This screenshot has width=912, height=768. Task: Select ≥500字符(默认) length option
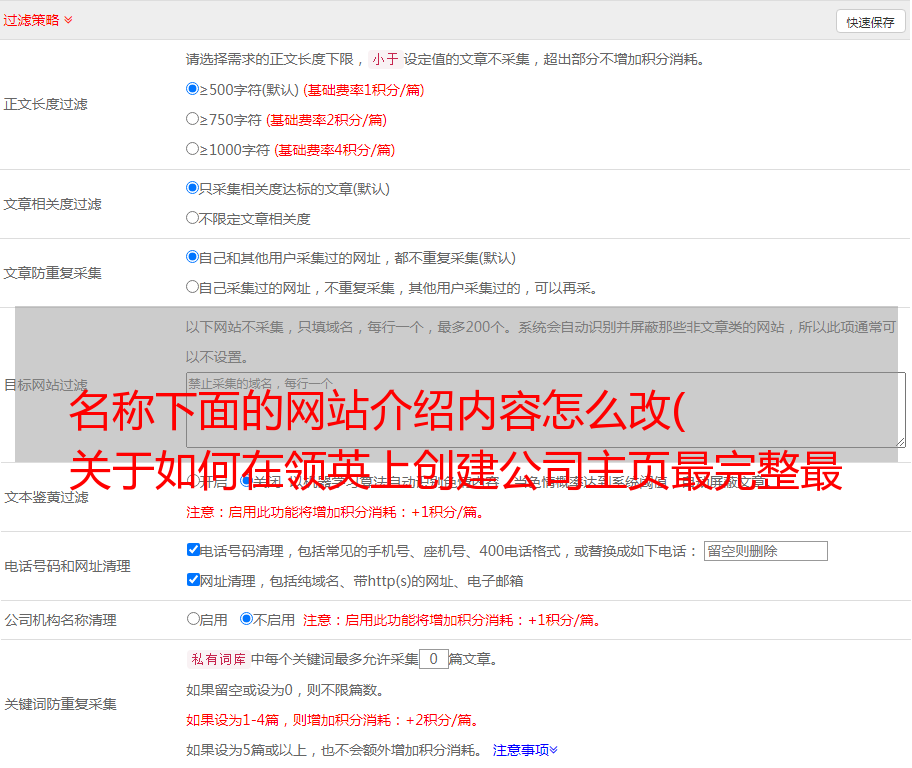click(x=193, y=89)
